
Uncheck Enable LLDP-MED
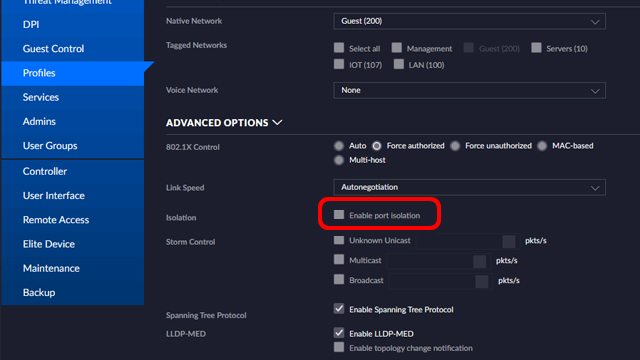click(x=339, y=333)
